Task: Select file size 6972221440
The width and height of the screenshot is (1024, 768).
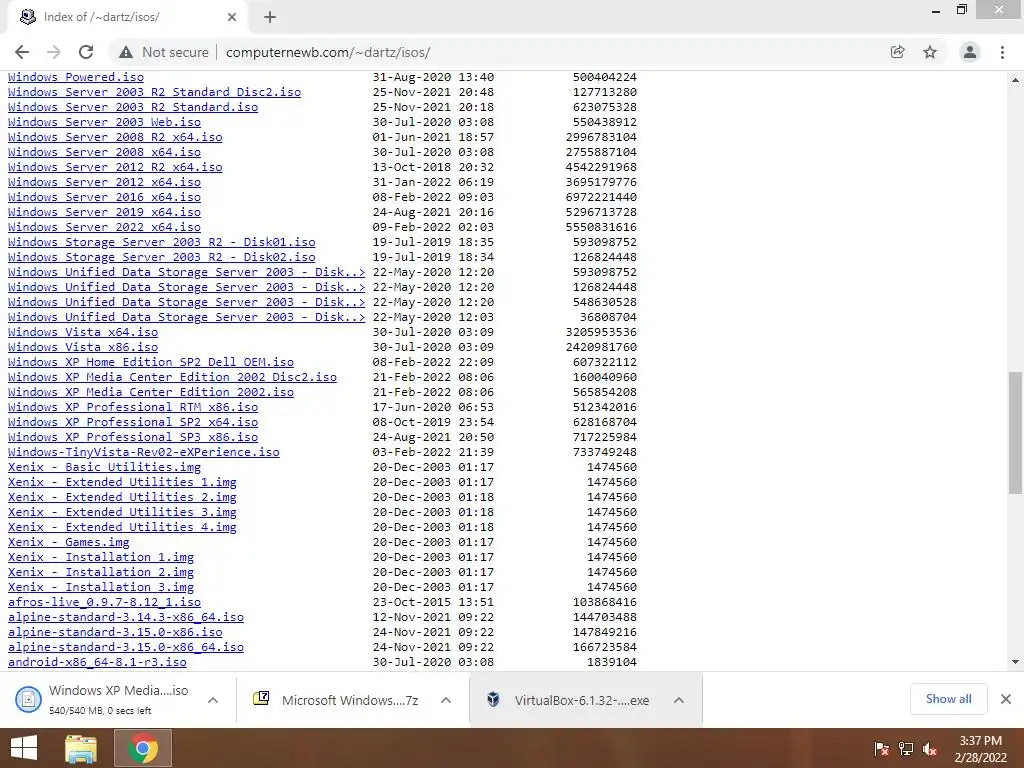Action: click(601, 197)
